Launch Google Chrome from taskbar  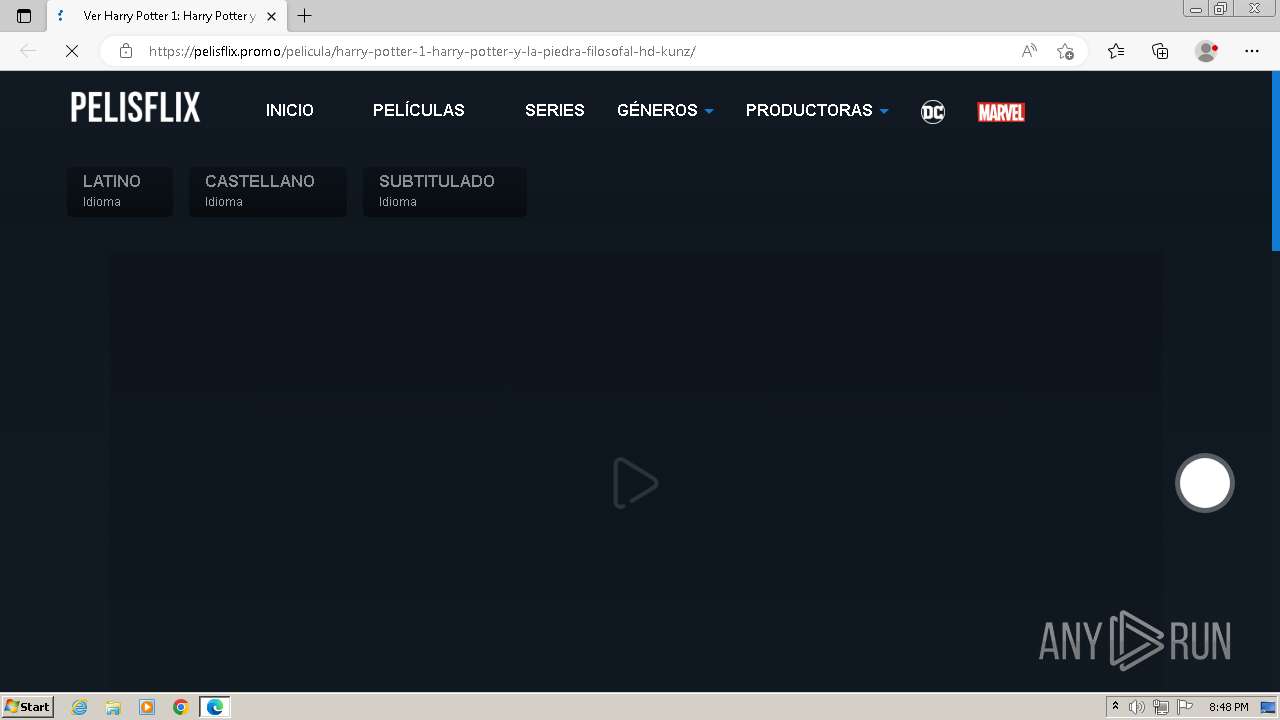click(181, 707)
